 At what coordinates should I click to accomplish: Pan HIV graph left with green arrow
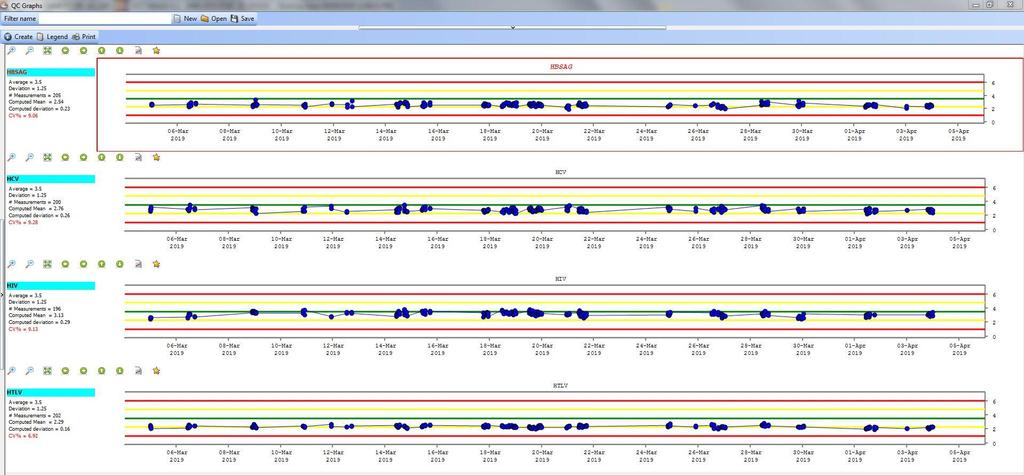65,264
